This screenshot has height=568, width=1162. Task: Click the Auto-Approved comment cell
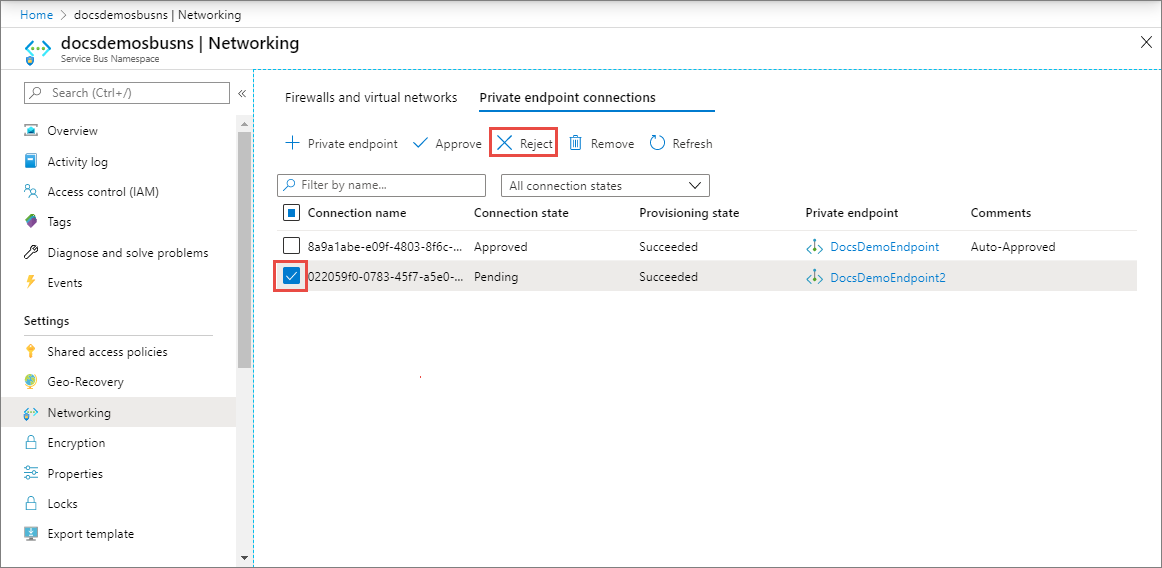(x=1013, y=247)
